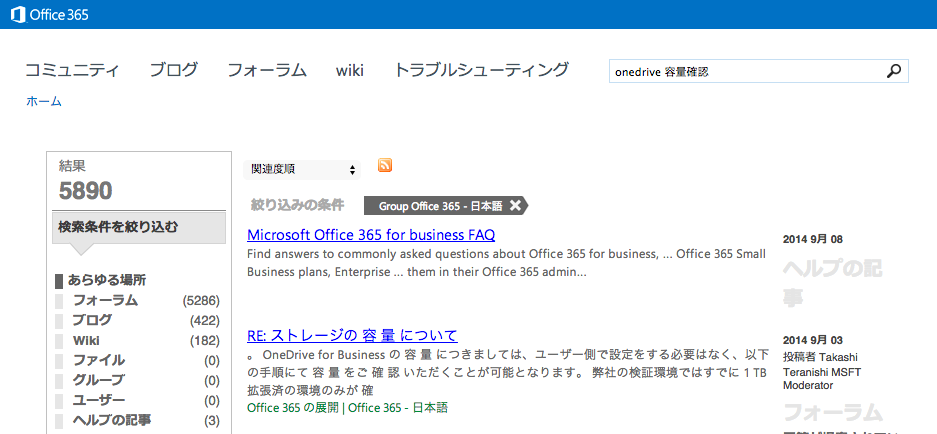Filter results by ヘルプの記事 (3)
The image size is (937, 434).
(x=137, y=421)
